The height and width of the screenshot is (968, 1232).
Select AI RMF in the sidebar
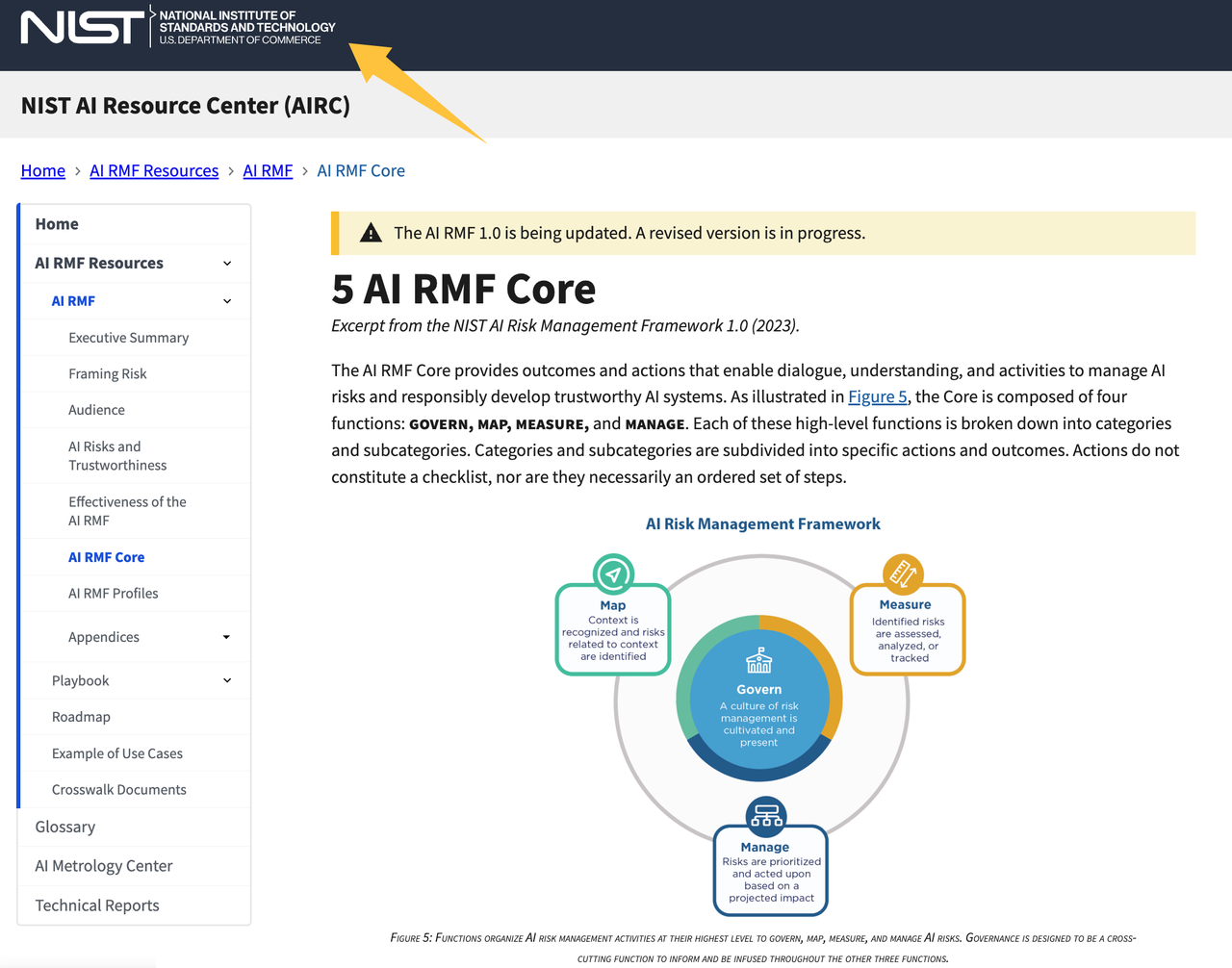tap(73, 301)
